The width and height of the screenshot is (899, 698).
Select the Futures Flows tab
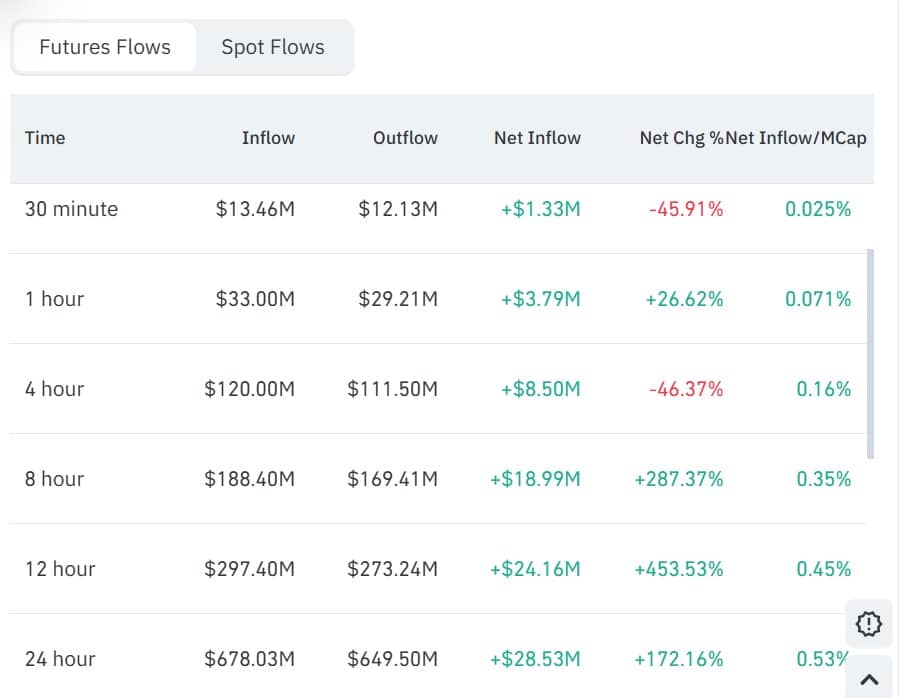pos(103,46)
